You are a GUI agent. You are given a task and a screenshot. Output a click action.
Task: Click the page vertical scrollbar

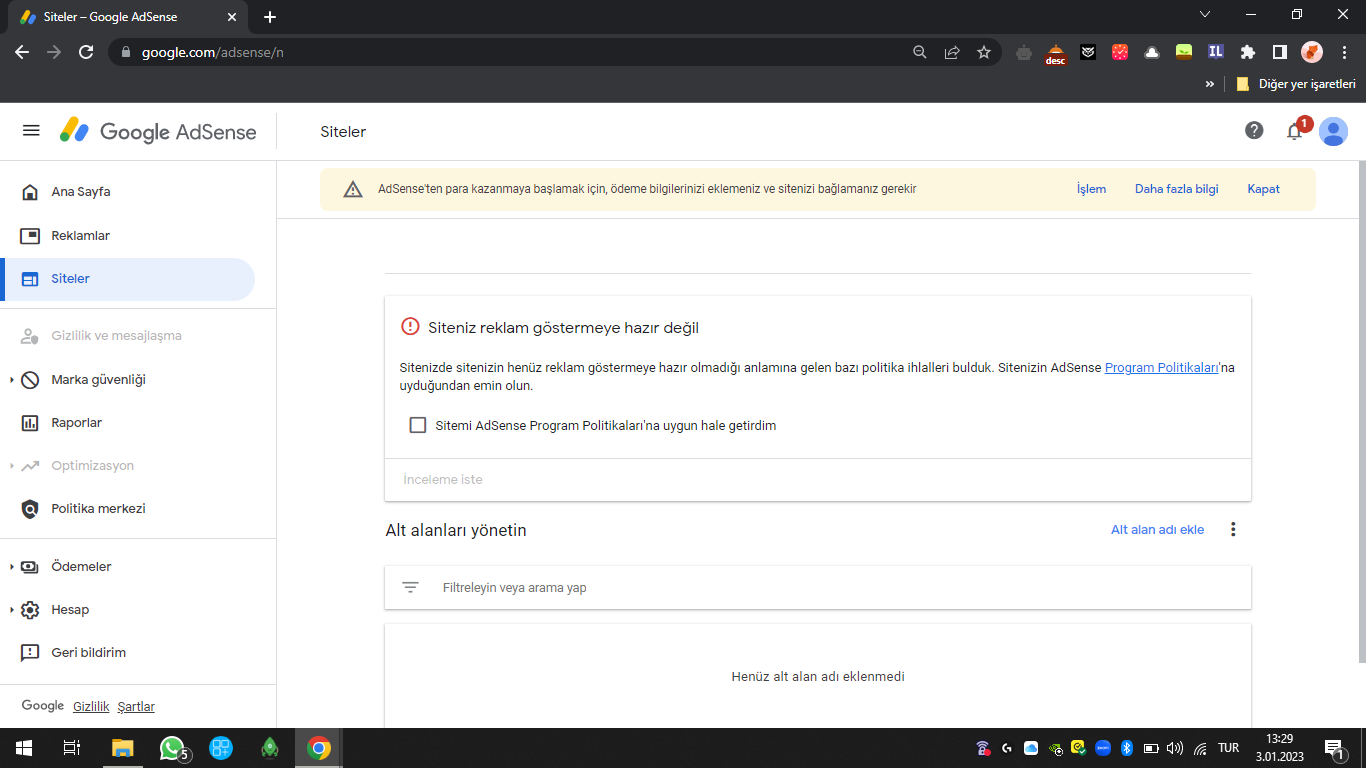click(x=1361, y=412)
